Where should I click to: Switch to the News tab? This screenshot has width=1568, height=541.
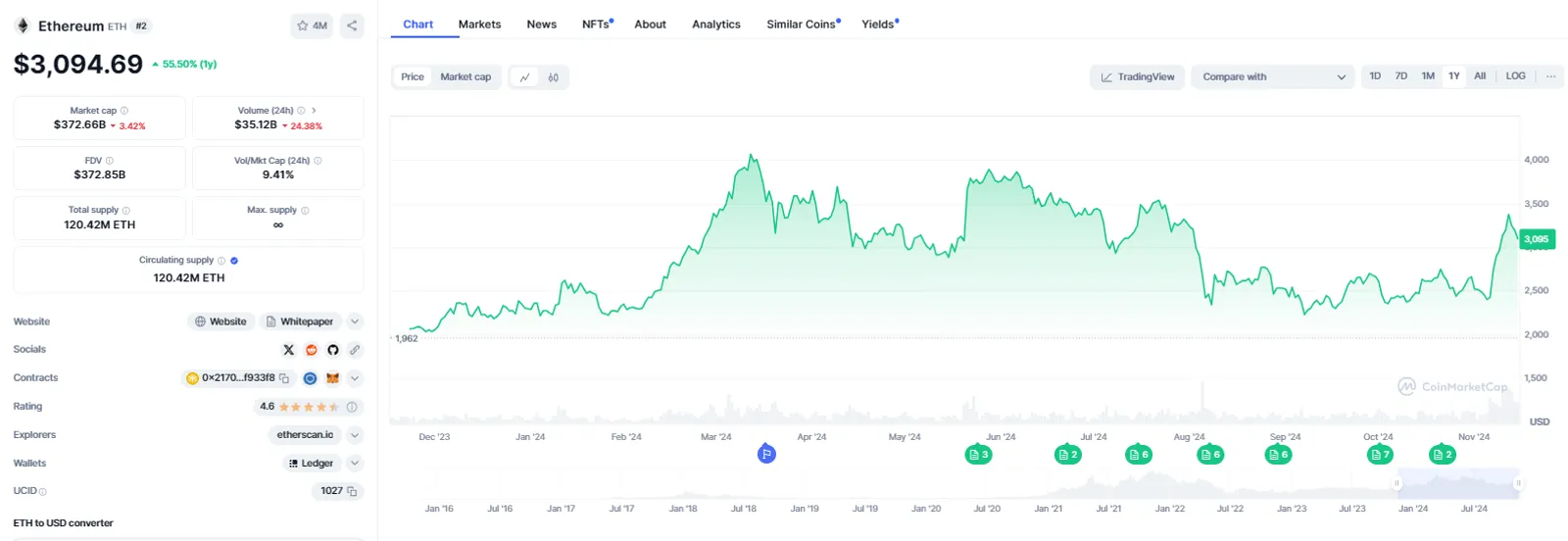coord(541,25)
